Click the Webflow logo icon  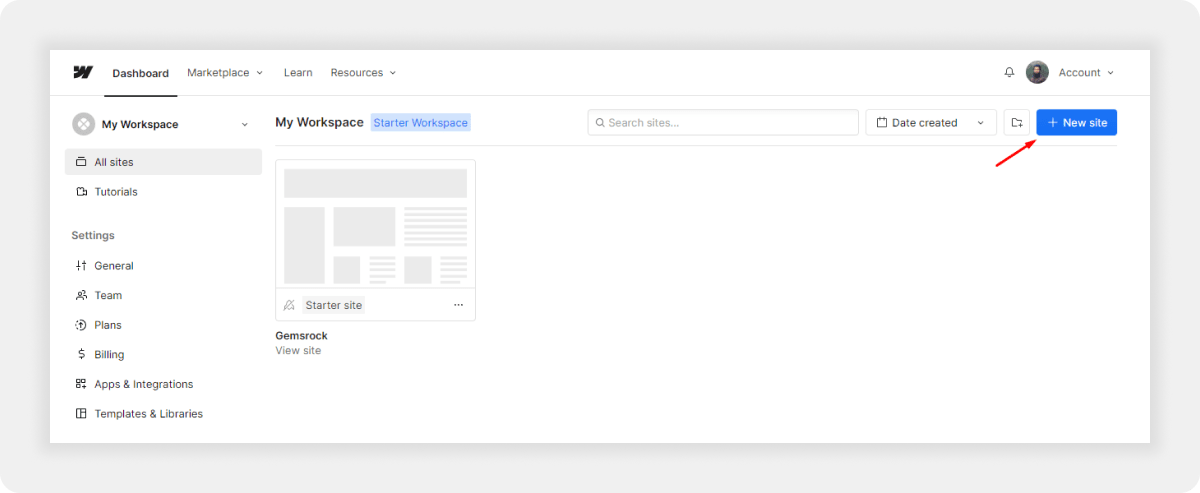tap(83, 72)
